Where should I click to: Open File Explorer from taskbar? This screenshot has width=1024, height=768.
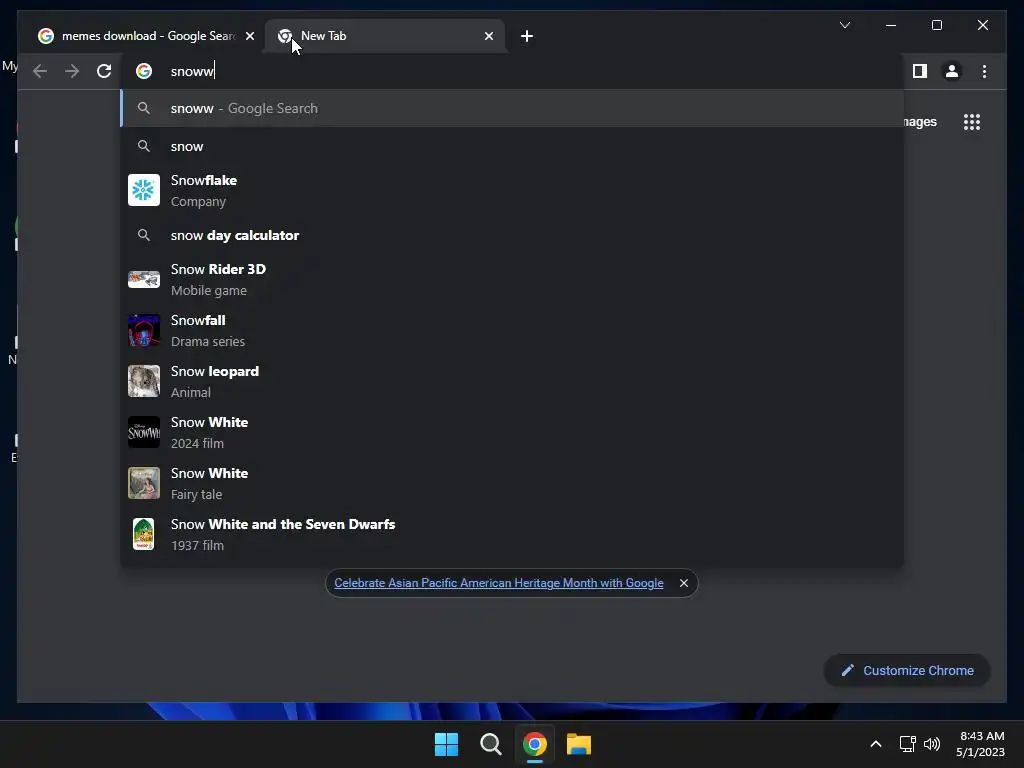579,744
